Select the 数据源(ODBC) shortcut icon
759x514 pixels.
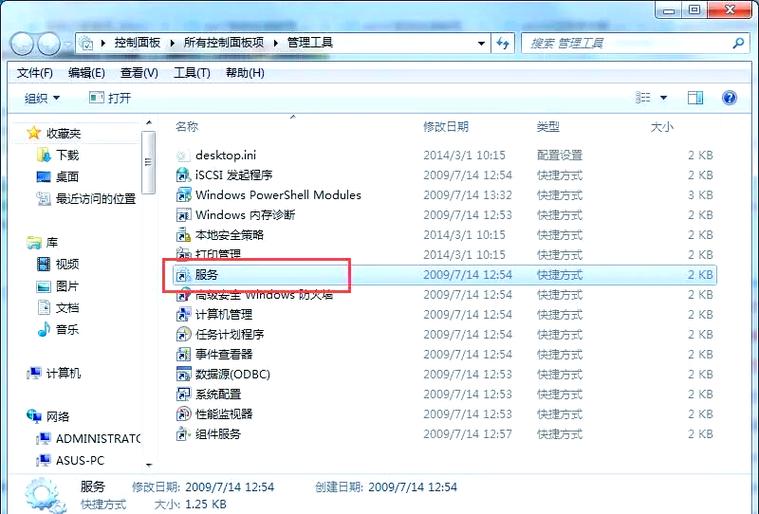[183, 374]
